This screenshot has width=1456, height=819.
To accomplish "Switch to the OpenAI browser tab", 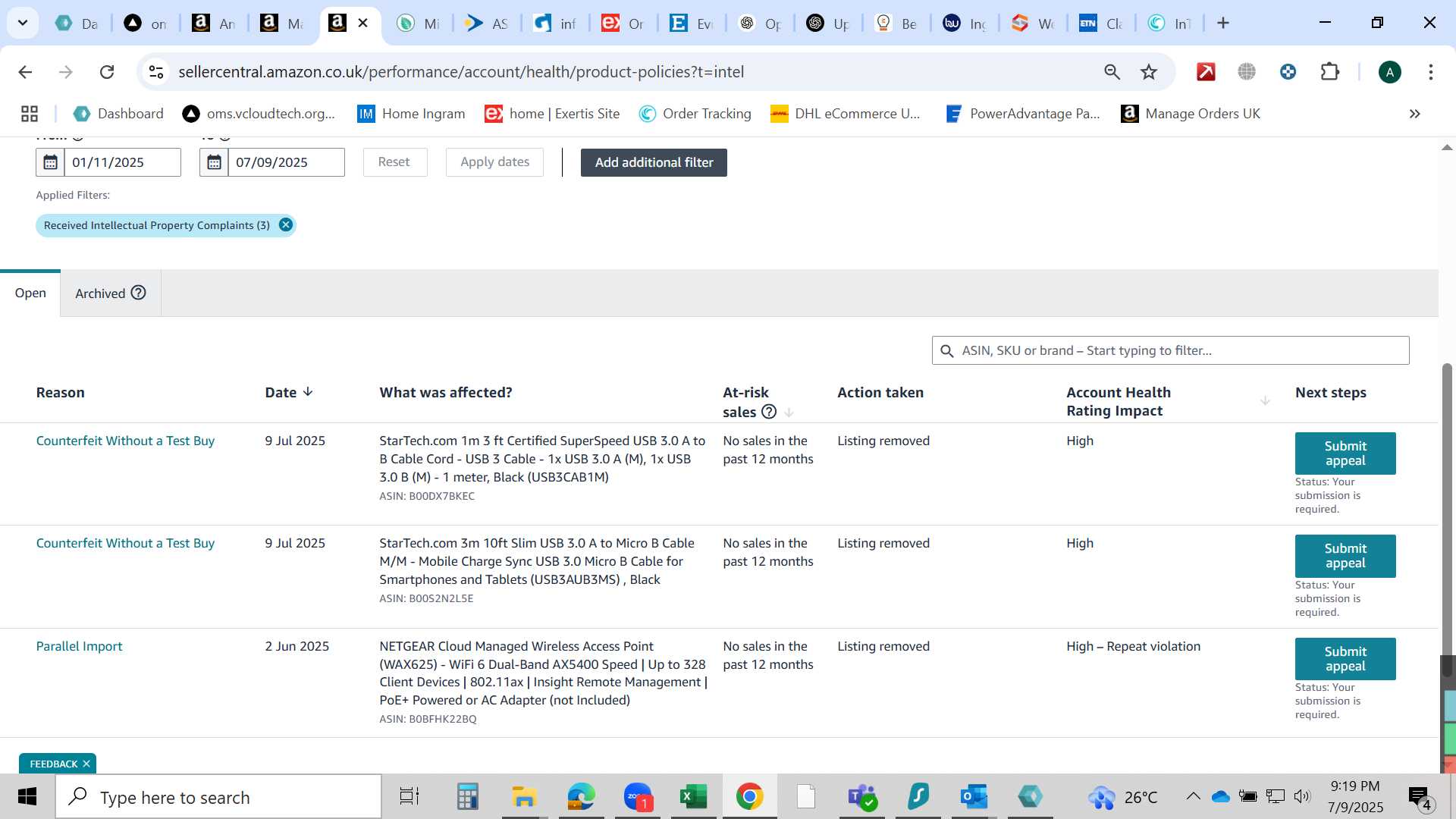I will (x=760, y=24).
